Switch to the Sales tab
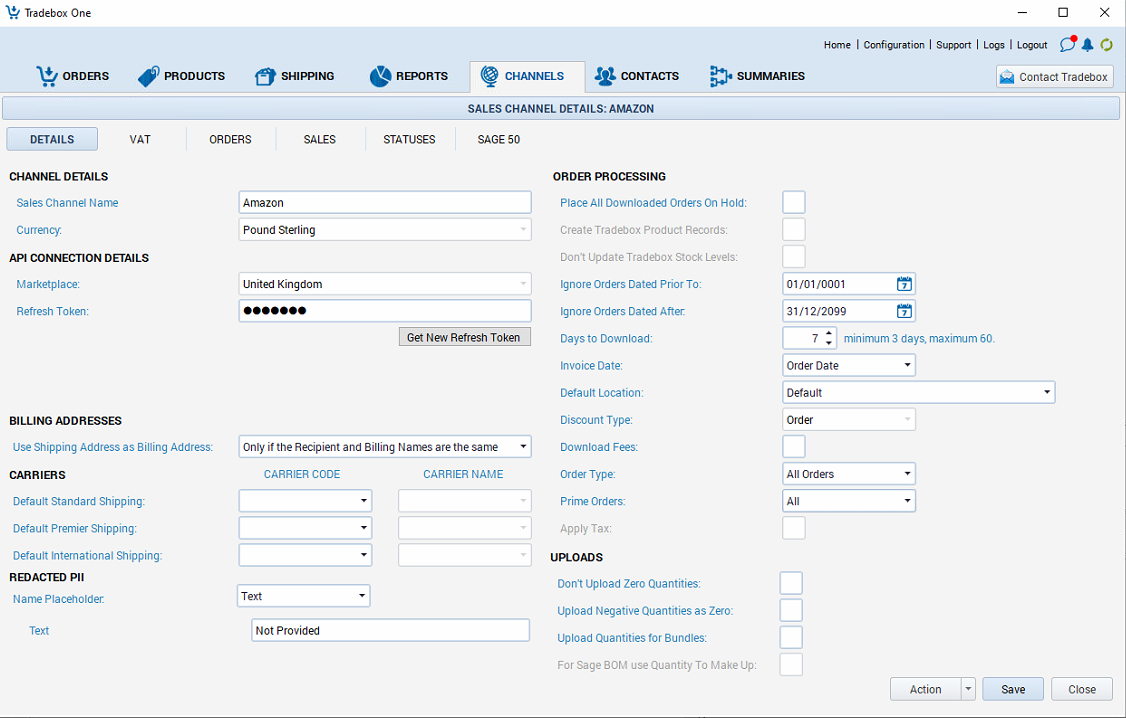Image resolution: width=1126 pixels, height=718 pixels. 320,139
